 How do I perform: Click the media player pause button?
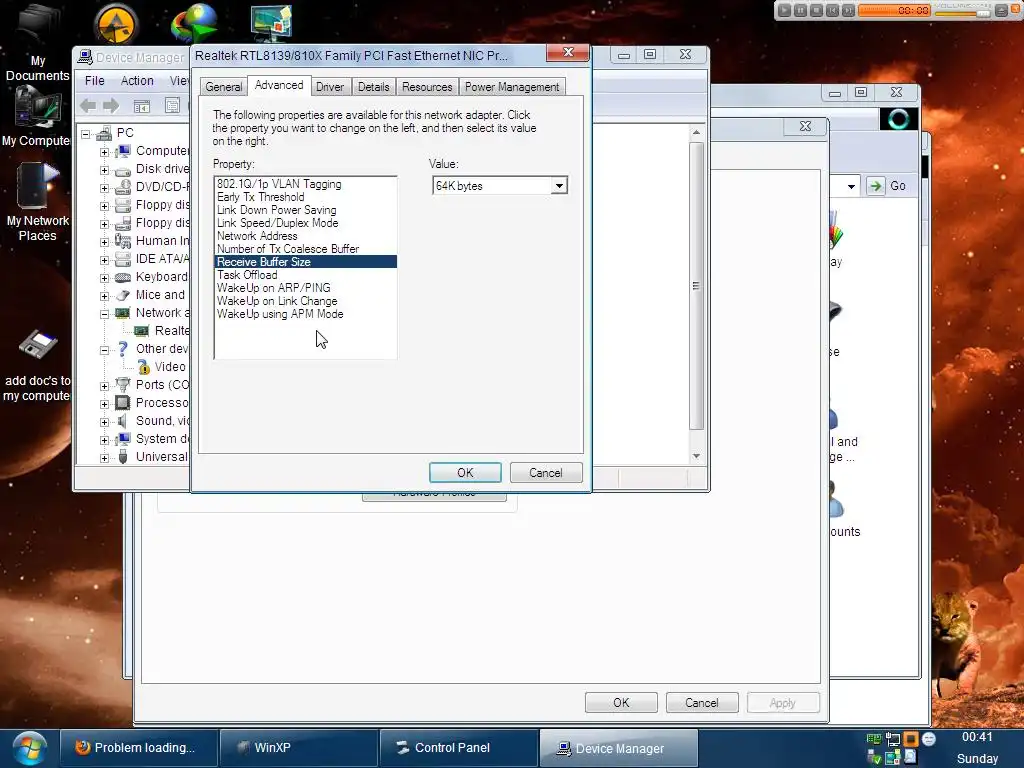click(800, 10)
